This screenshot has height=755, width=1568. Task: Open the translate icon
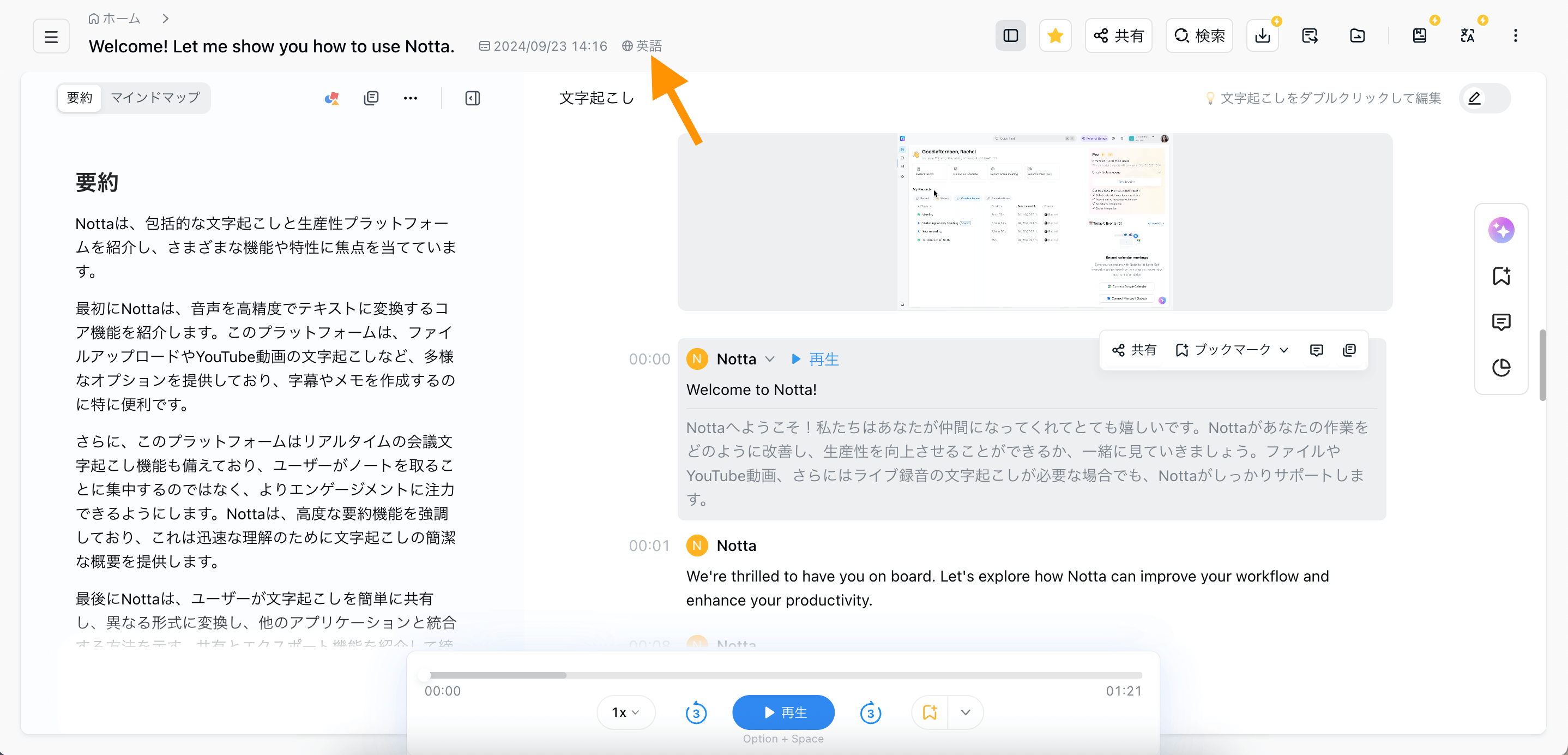(1468, 35)
